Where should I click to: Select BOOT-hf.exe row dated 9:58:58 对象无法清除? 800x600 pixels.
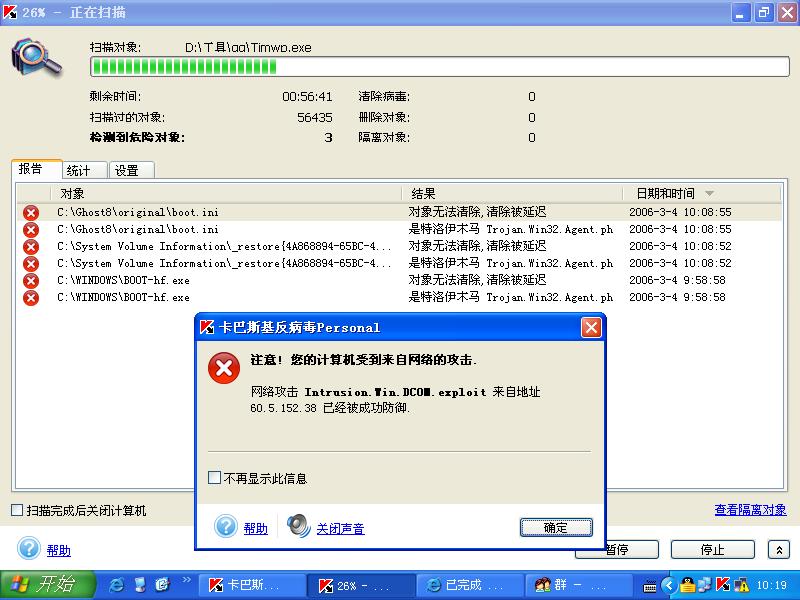pyautogui.click(x=398, y=280)
